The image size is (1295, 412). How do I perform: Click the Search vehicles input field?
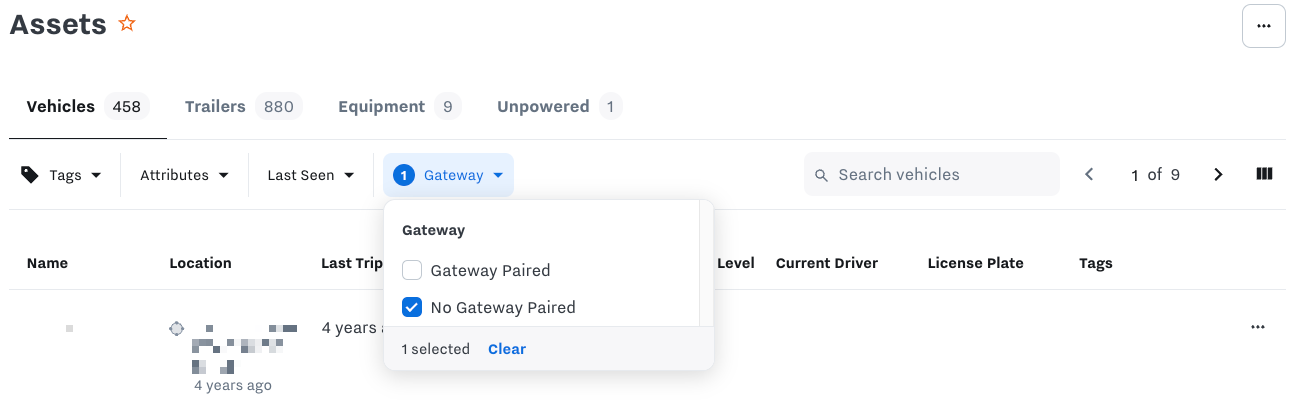tap(940, 175)
